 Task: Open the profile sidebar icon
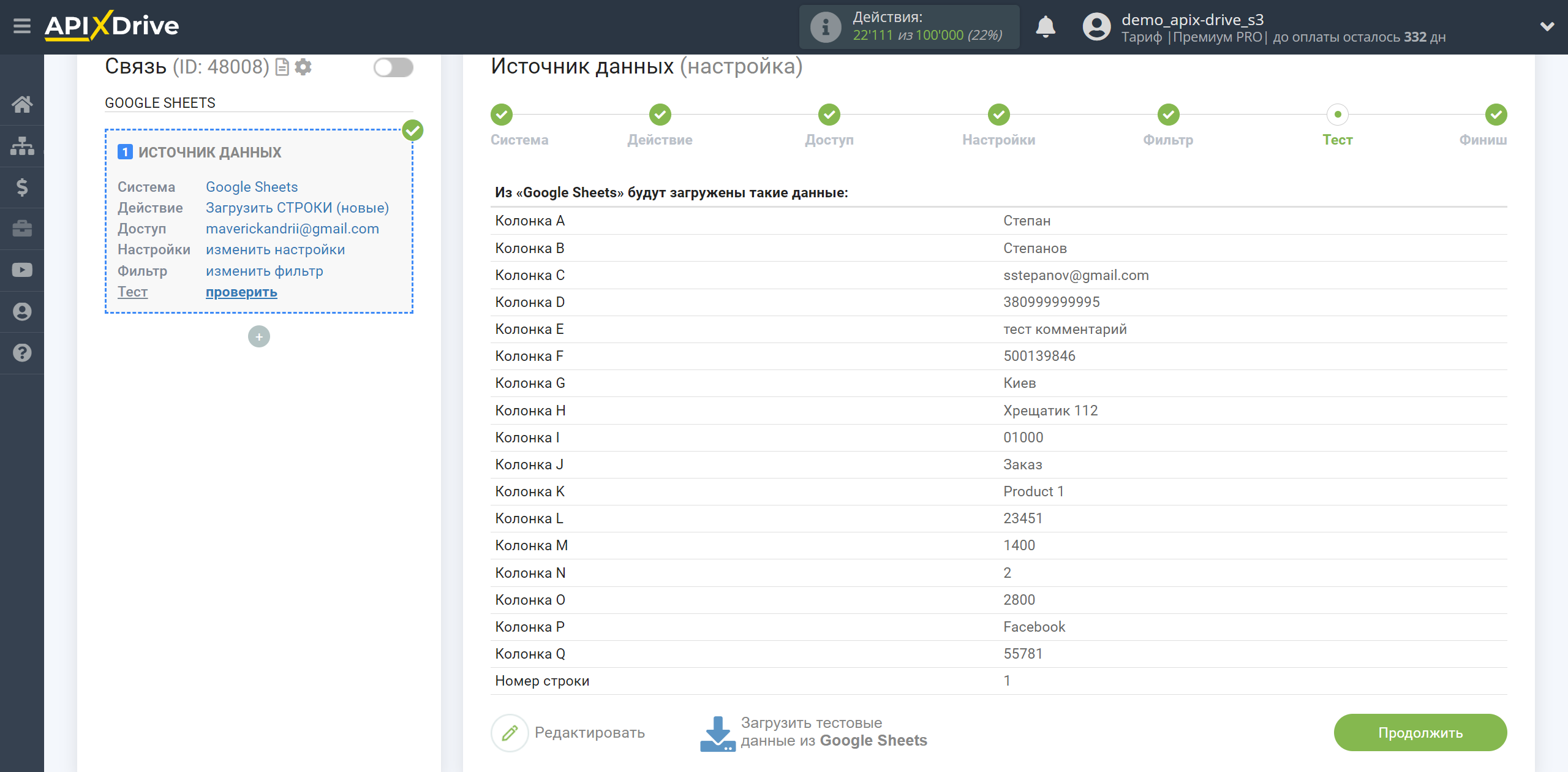coord(22,311)
